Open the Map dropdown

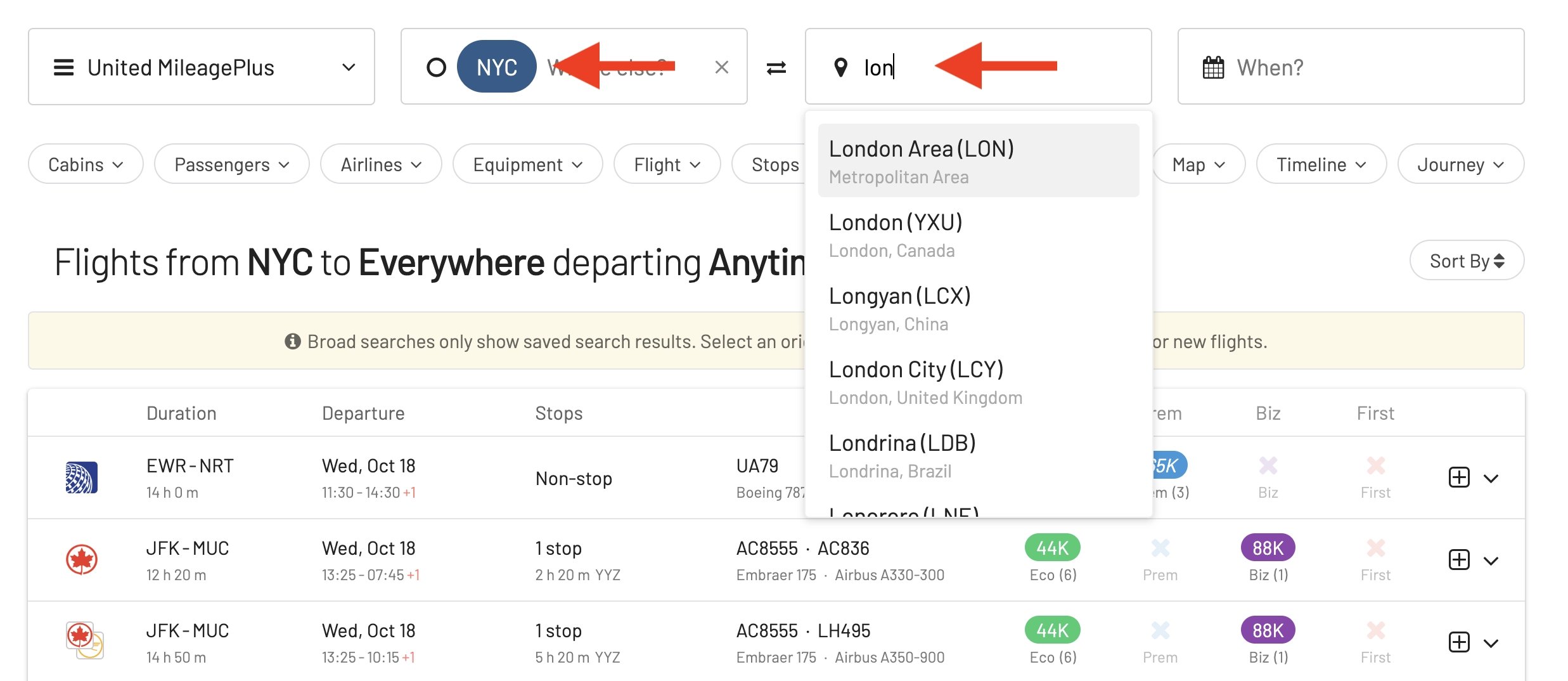click(1198, 164)
